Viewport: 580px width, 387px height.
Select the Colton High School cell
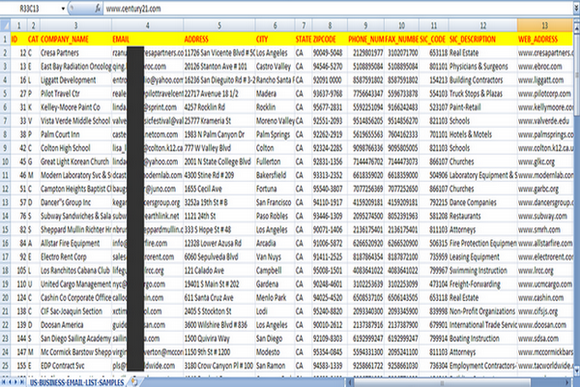tap(75, 148)
